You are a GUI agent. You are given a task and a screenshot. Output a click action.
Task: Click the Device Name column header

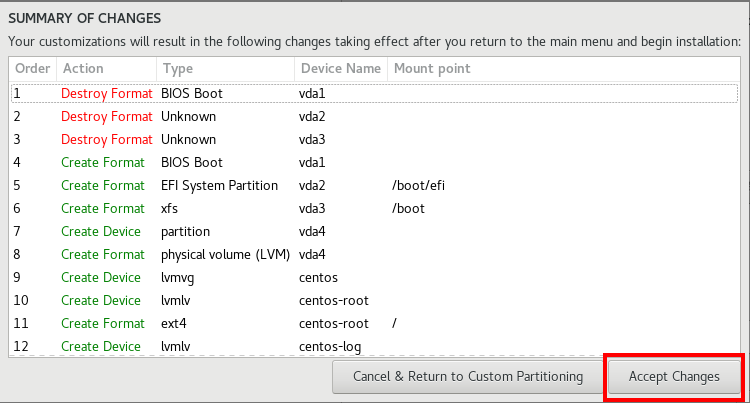(341, 69)
